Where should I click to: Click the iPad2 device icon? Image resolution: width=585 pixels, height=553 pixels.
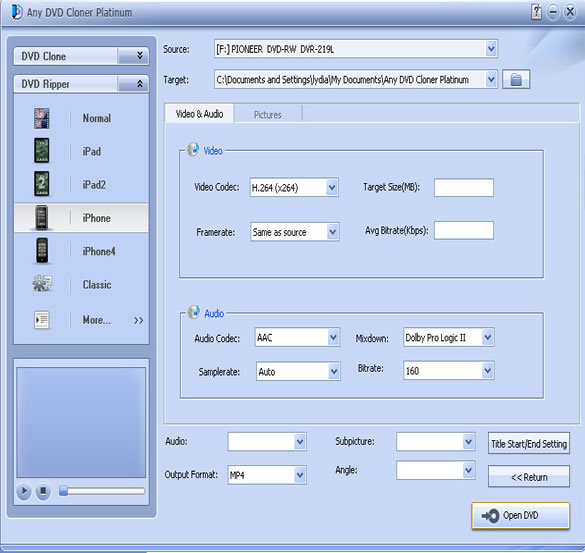point(41,184)
